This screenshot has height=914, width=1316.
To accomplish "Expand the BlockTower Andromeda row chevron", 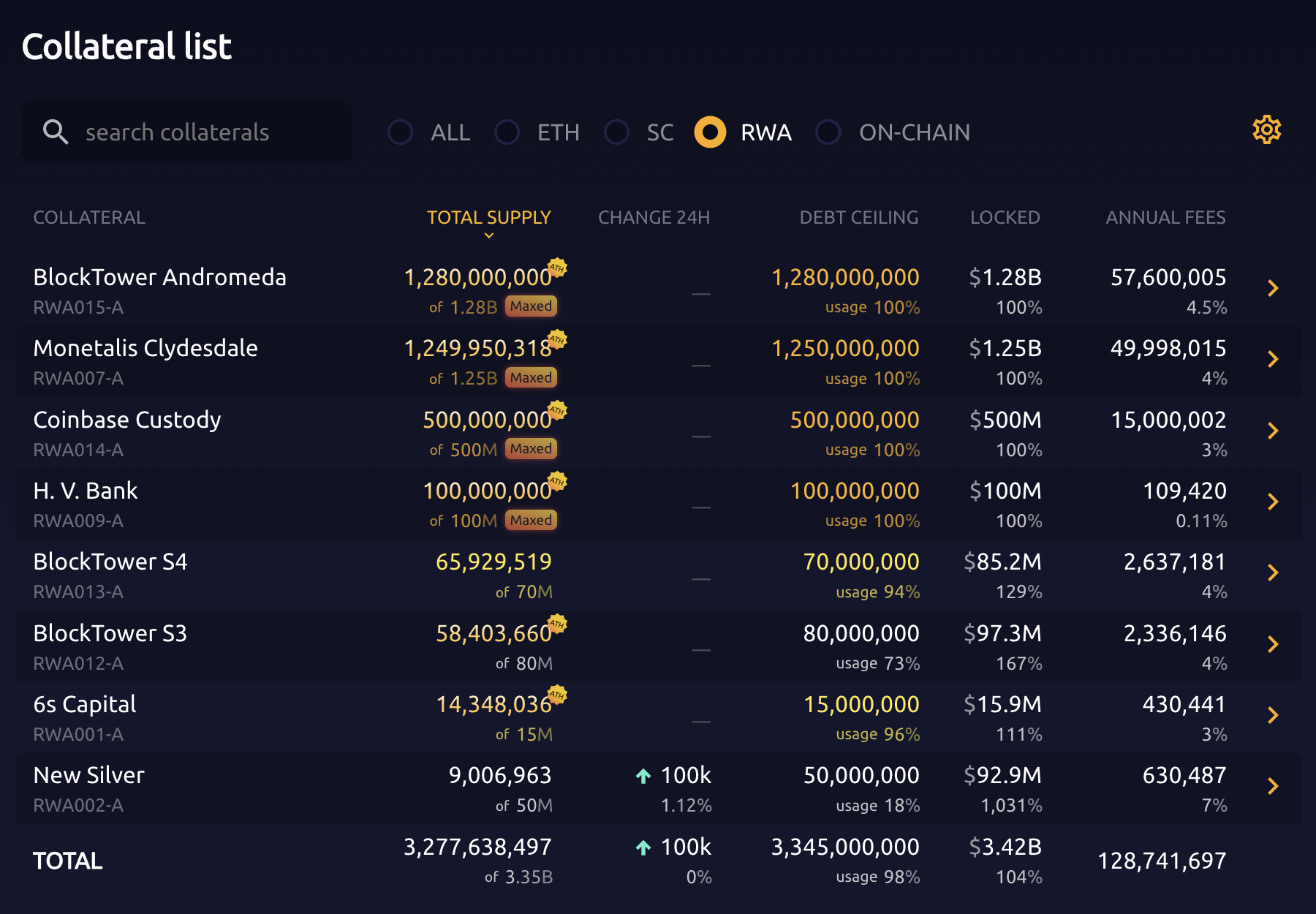I will pyautogui.click(x=1273, y=288).
